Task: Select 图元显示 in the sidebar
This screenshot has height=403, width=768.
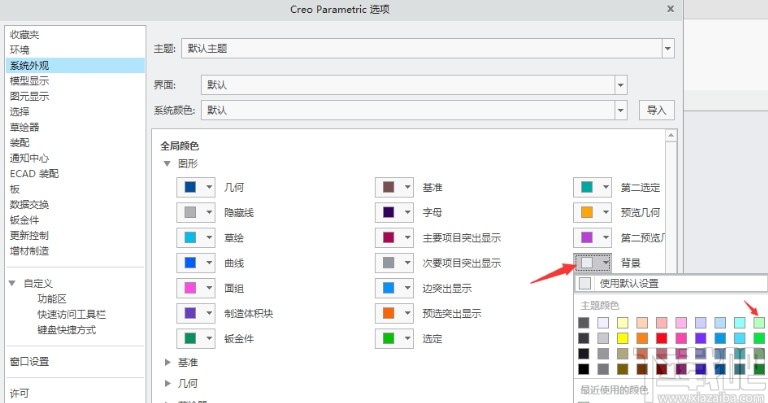Action: point(29,96)
